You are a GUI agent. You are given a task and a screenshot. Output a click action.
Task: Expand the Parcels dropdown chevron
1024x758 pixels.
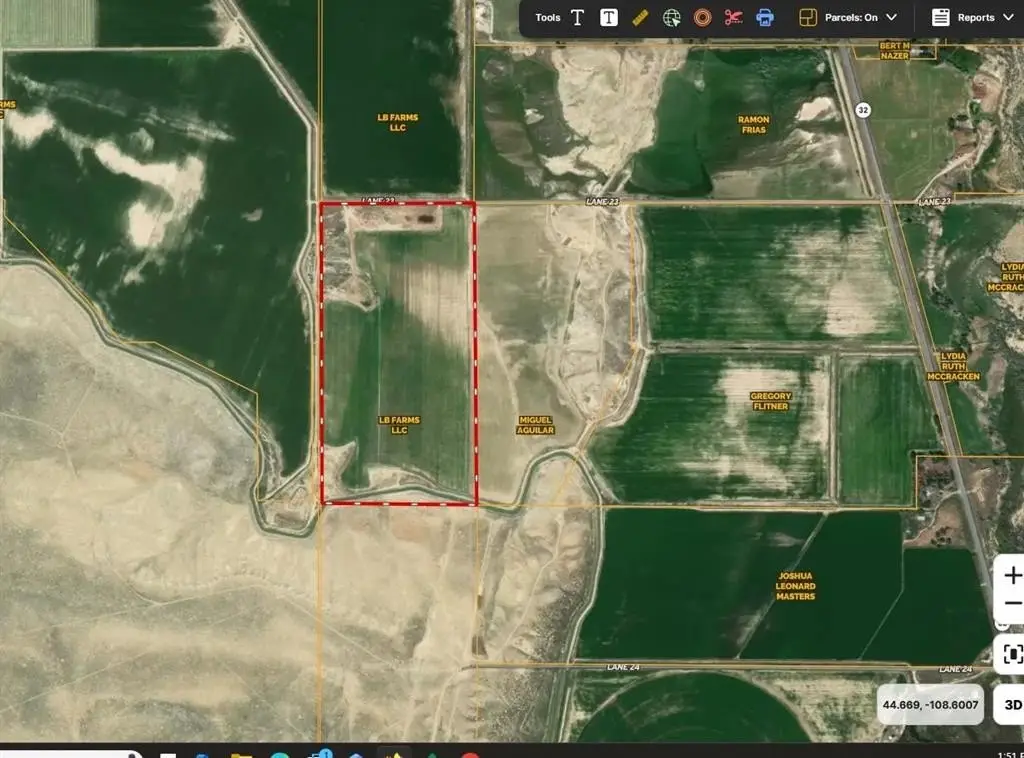[x=891, y=18]
